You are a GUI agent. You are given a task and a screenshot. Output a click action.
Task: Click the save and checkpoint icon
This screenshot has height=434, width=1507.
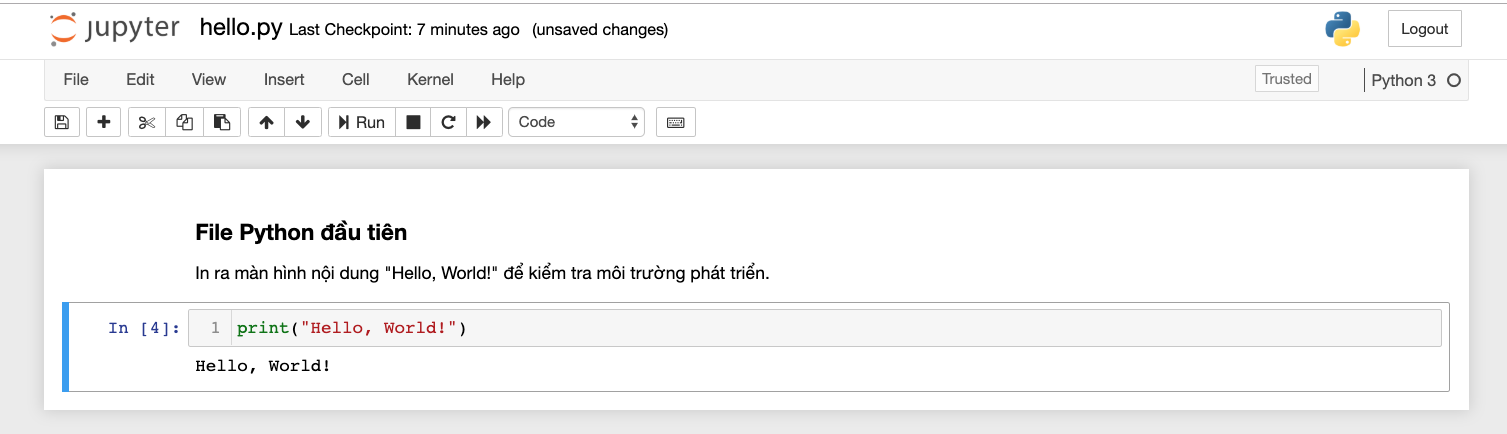coord(62,122)
